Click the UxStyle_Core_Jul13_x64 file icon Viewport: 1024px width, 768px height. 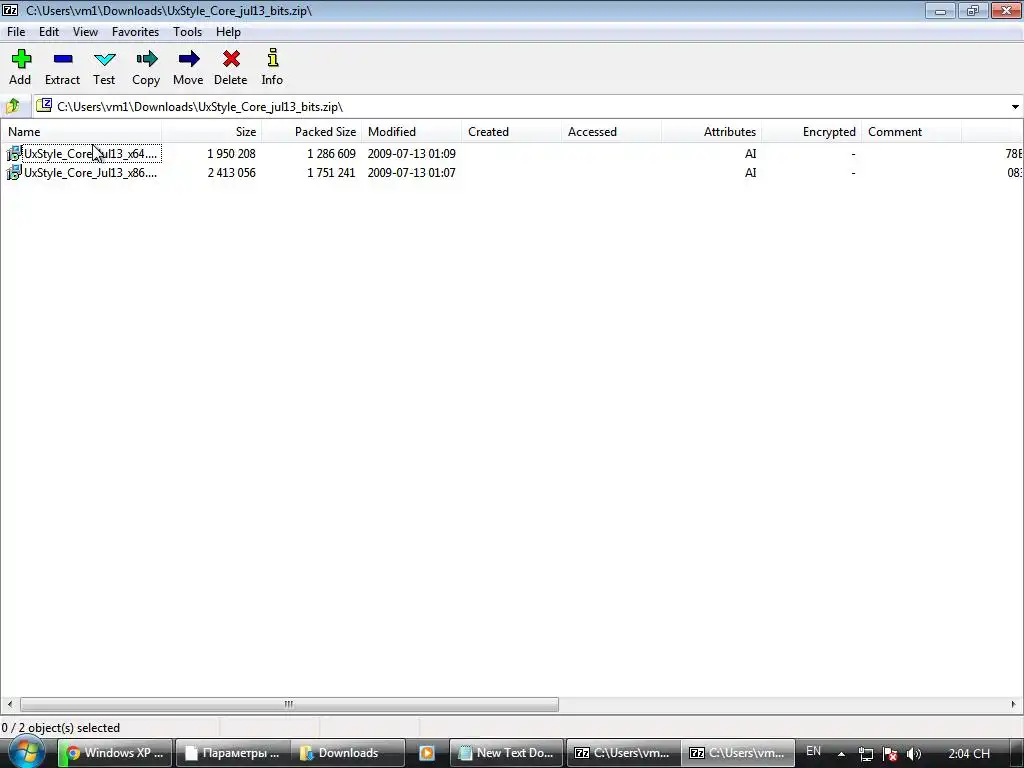point(14,153)
